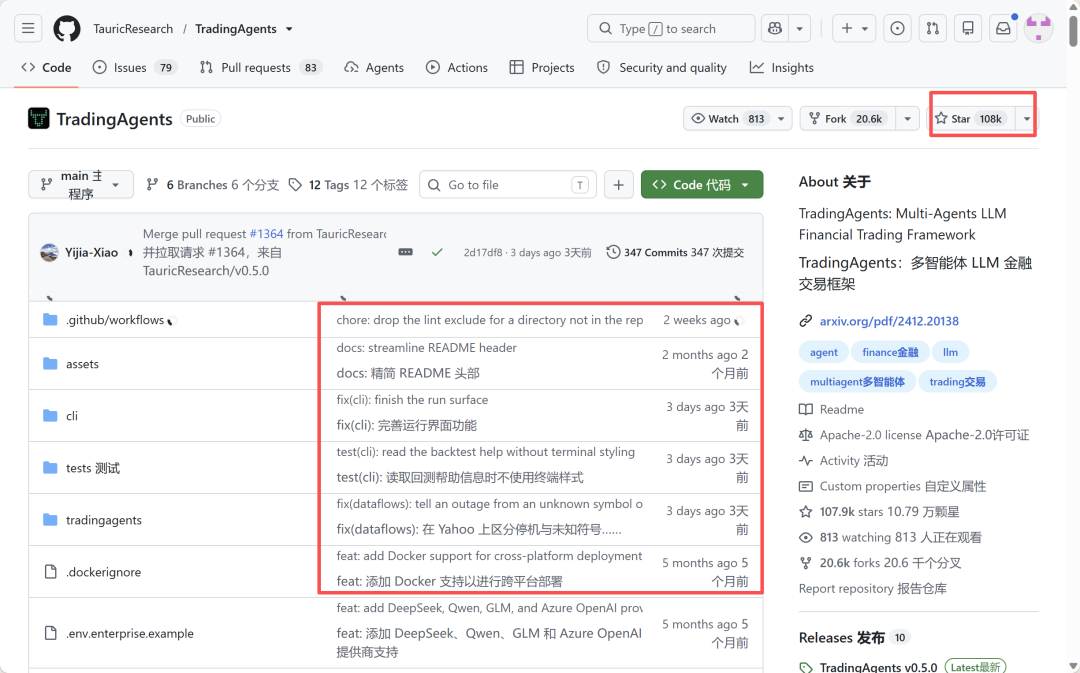The width and height of the screenshot is (1080, 673).
Task: Click the Go to file search box
Action: click(508, 185)
